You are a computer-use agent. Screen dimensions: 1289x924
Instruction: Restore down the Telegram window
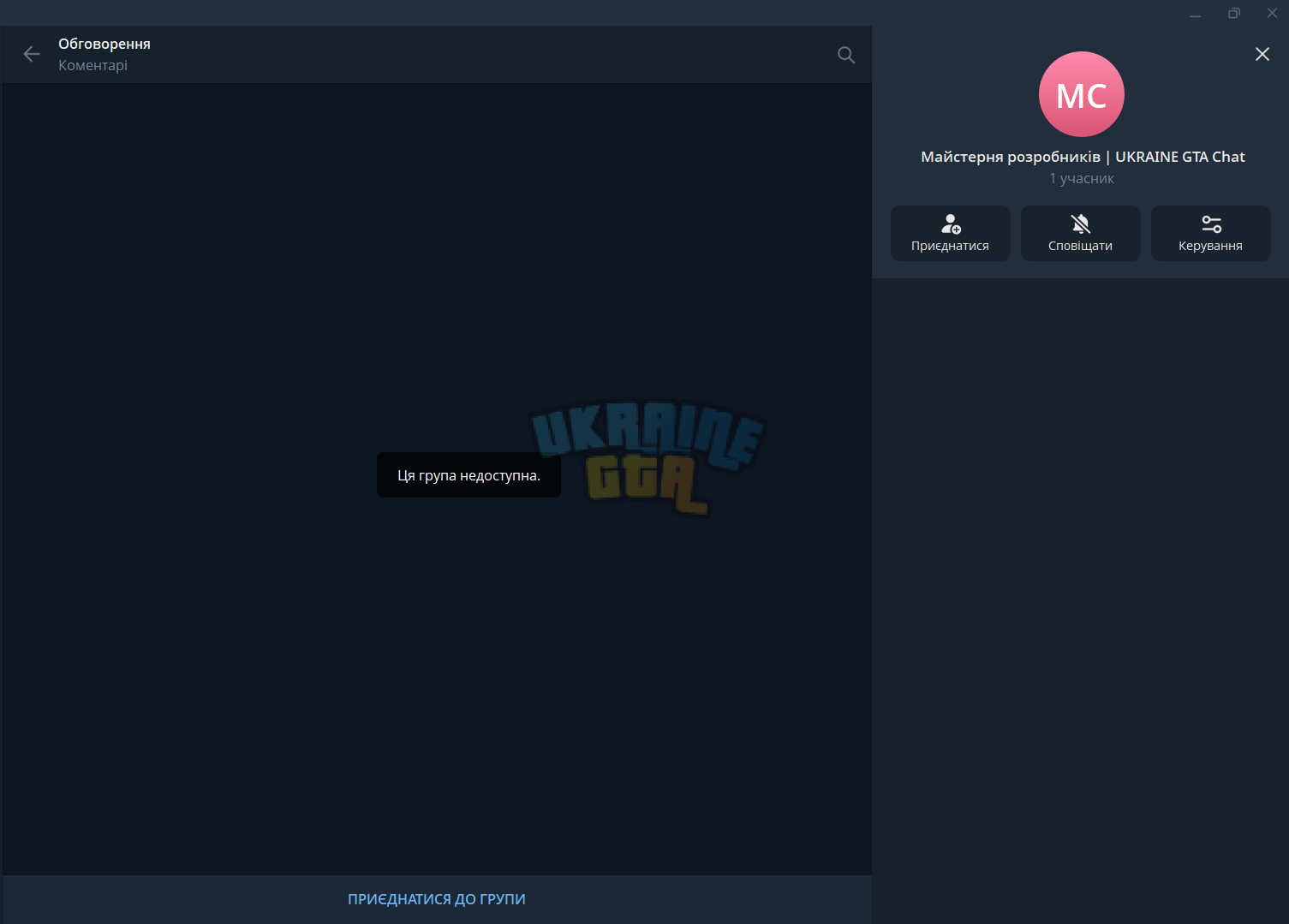coord(1233,13)
